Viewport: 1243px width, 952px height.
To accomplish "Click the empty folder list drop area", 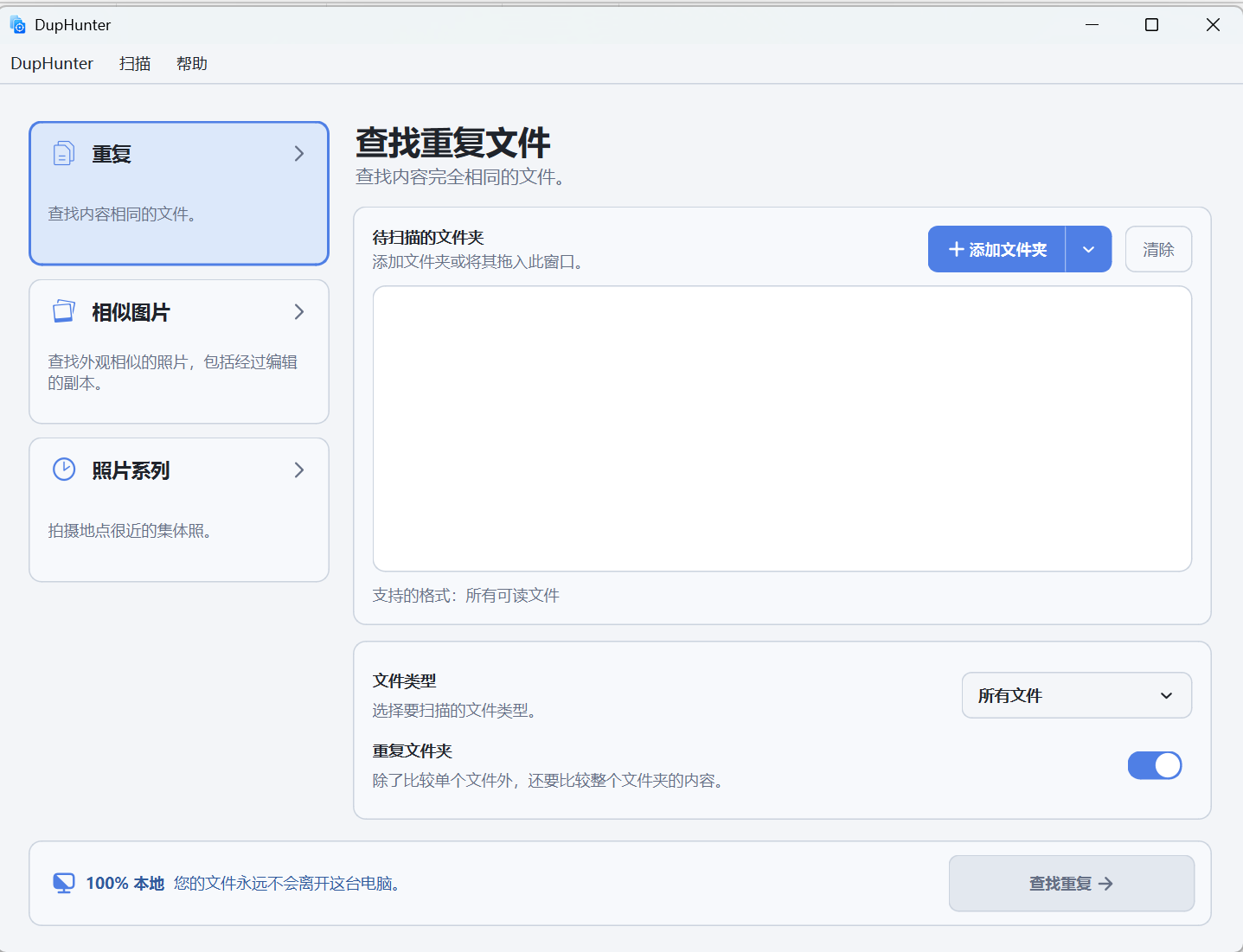I will click(x=782, y=429).
